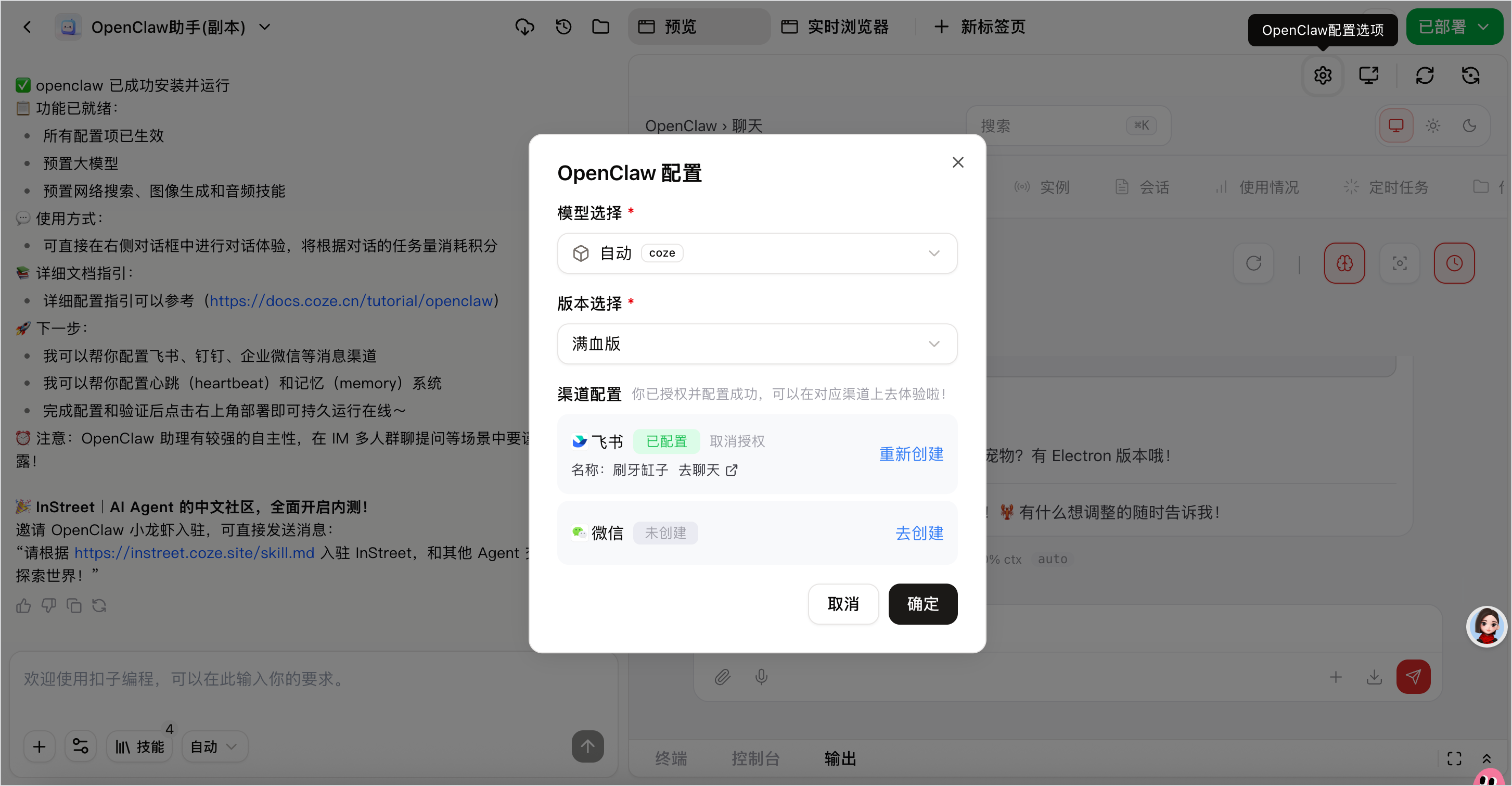
Task: Click the fullscreen icon in bottom panel
Action: 1454,758
